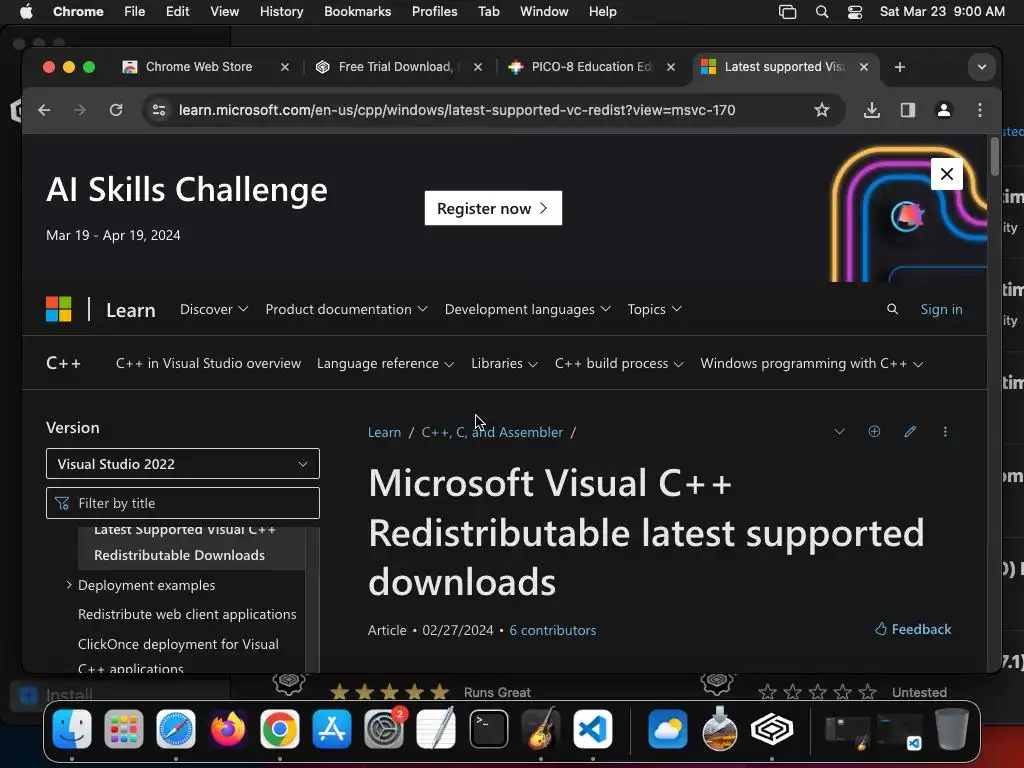Open macOS Control Center icon
The height and width of the screenshot is (768, 1024).
(854, 12)
